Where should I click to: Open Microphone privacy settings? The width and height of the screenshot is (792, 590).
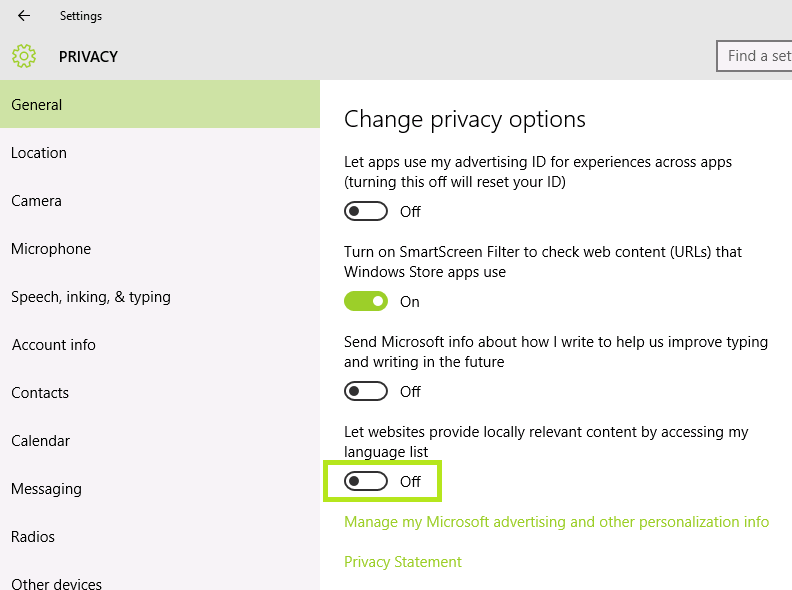(x=51, y=249)
